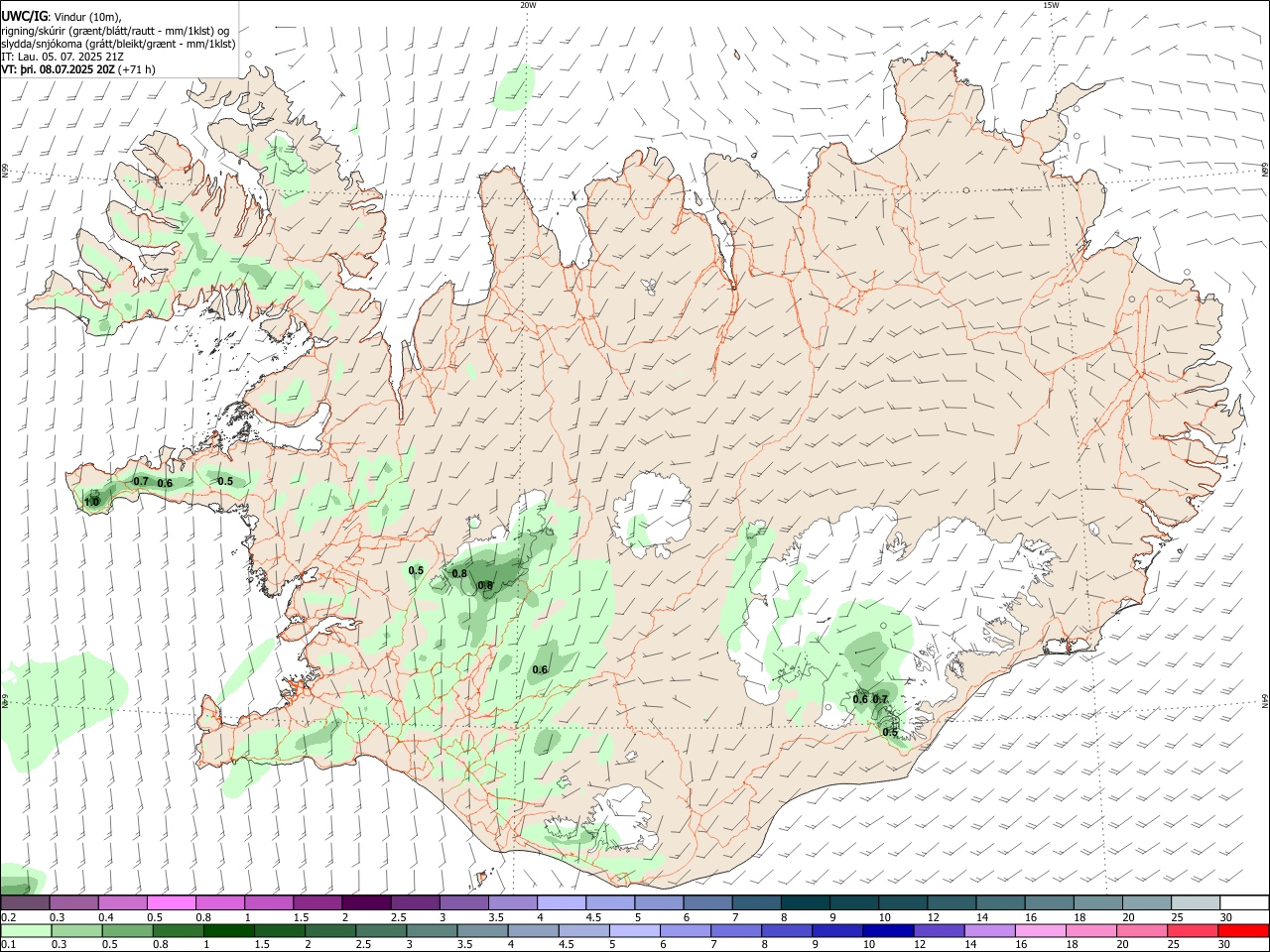Select the 1.0 precipitation value on the map
1270x952 pixels.
pyautogui.click(x=91, y=503)
